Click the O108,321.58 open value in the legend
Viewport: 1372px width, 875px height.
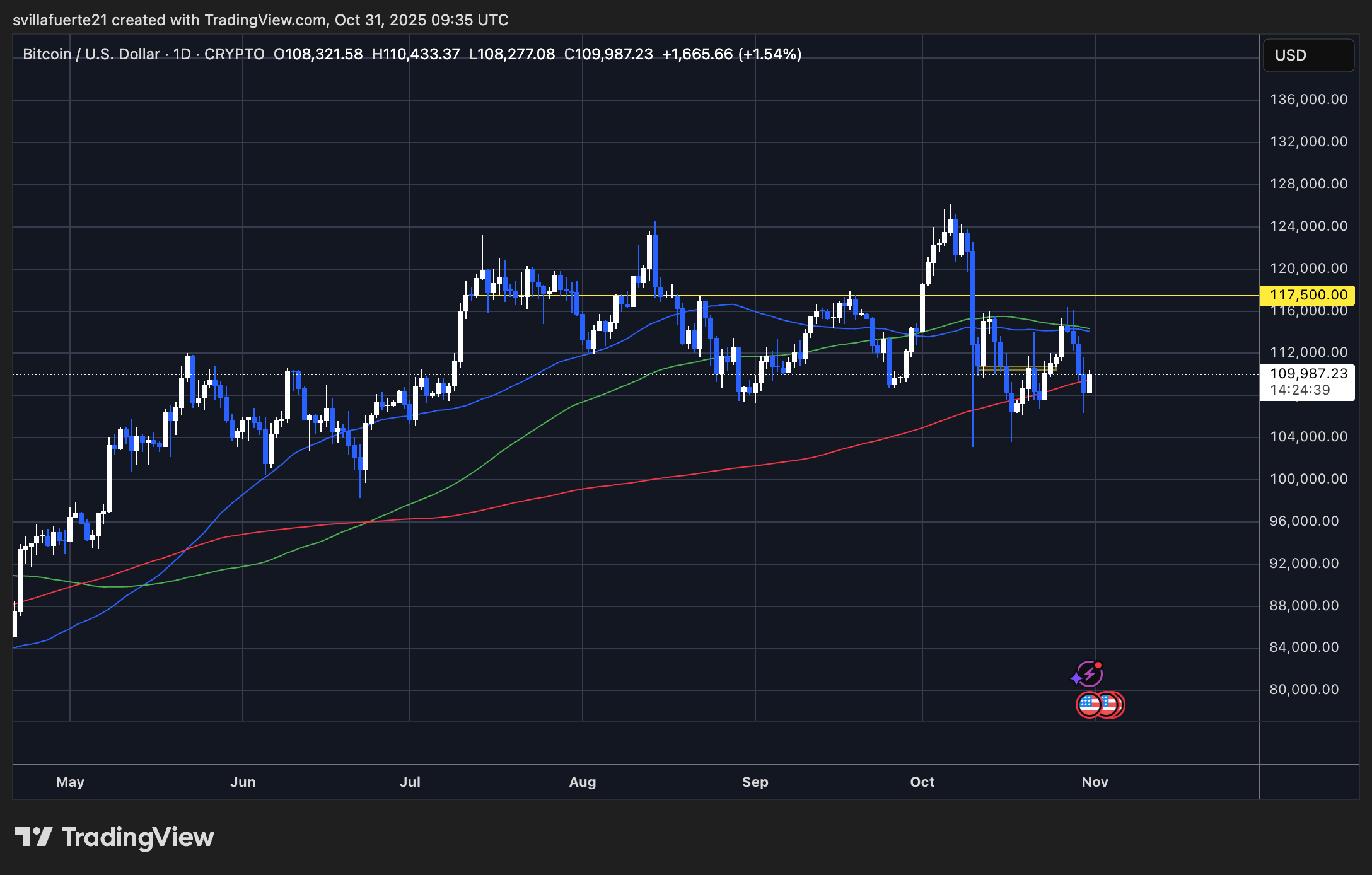tap(318, 54)
